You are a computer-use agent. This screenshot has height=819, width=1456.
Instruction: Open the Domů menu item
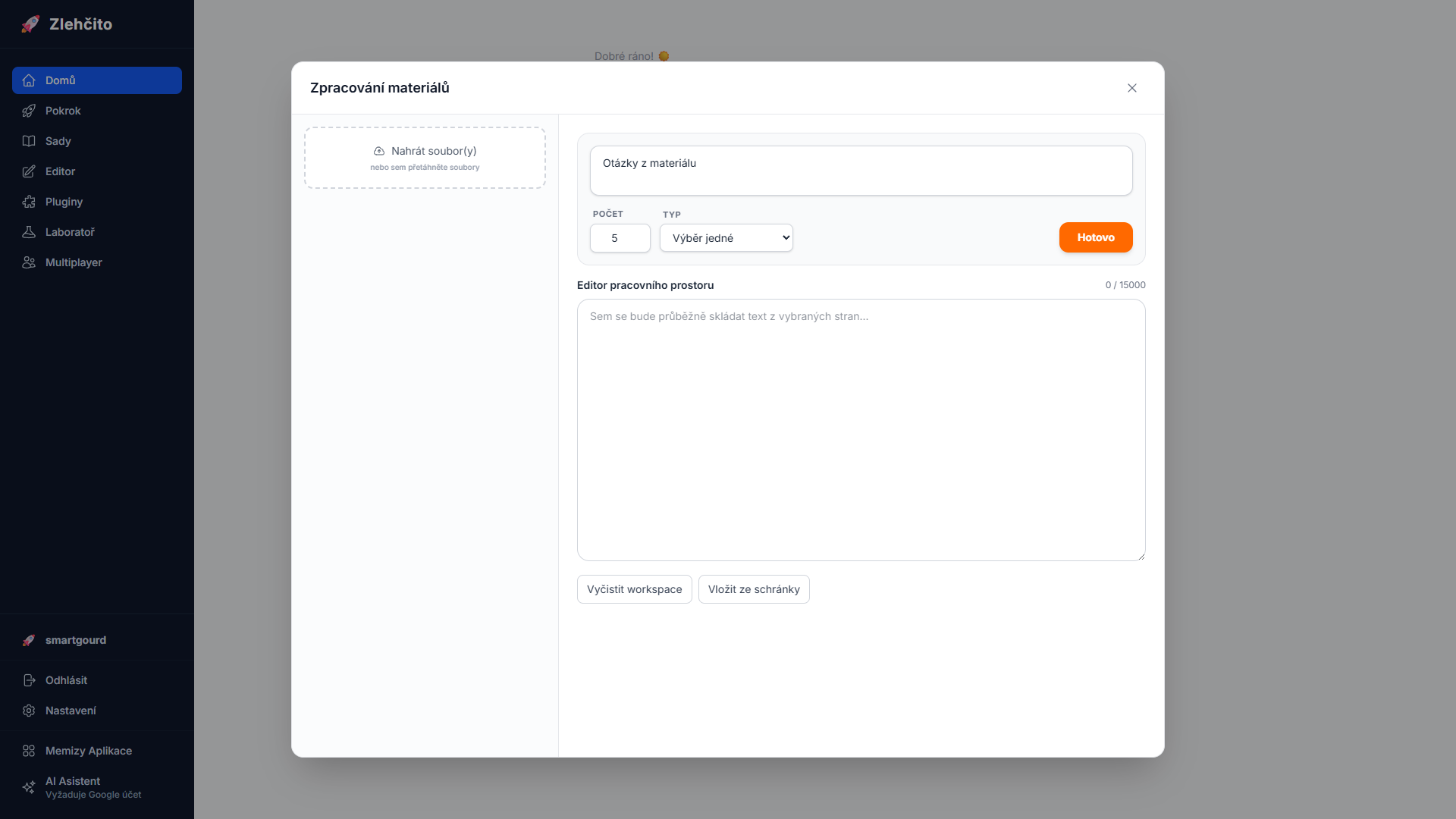[x=97, y=80]
